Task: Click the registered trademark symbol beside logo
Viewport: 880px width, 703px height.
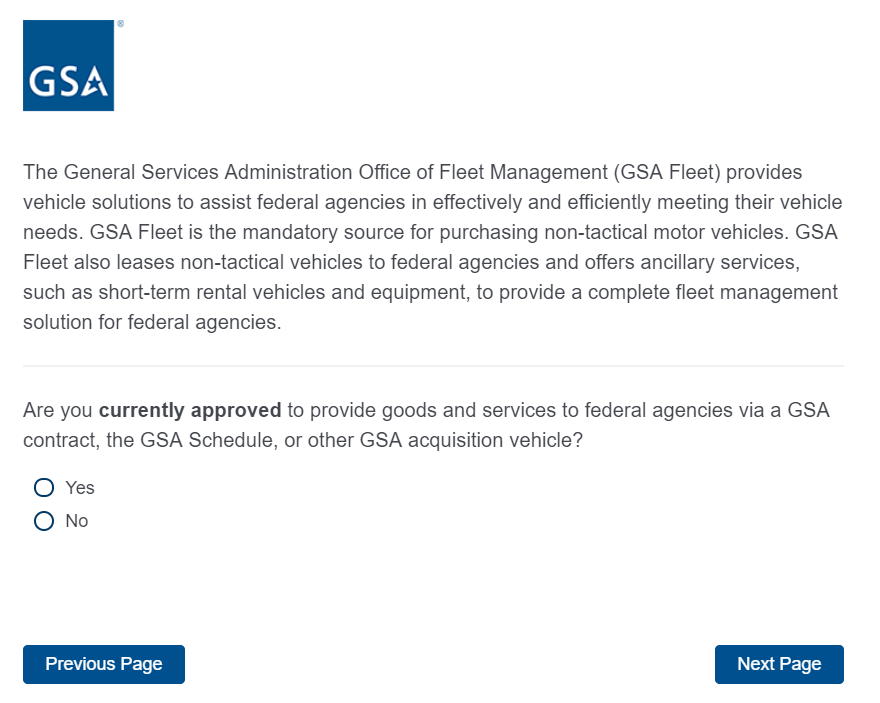Action: tap(120, 23)
